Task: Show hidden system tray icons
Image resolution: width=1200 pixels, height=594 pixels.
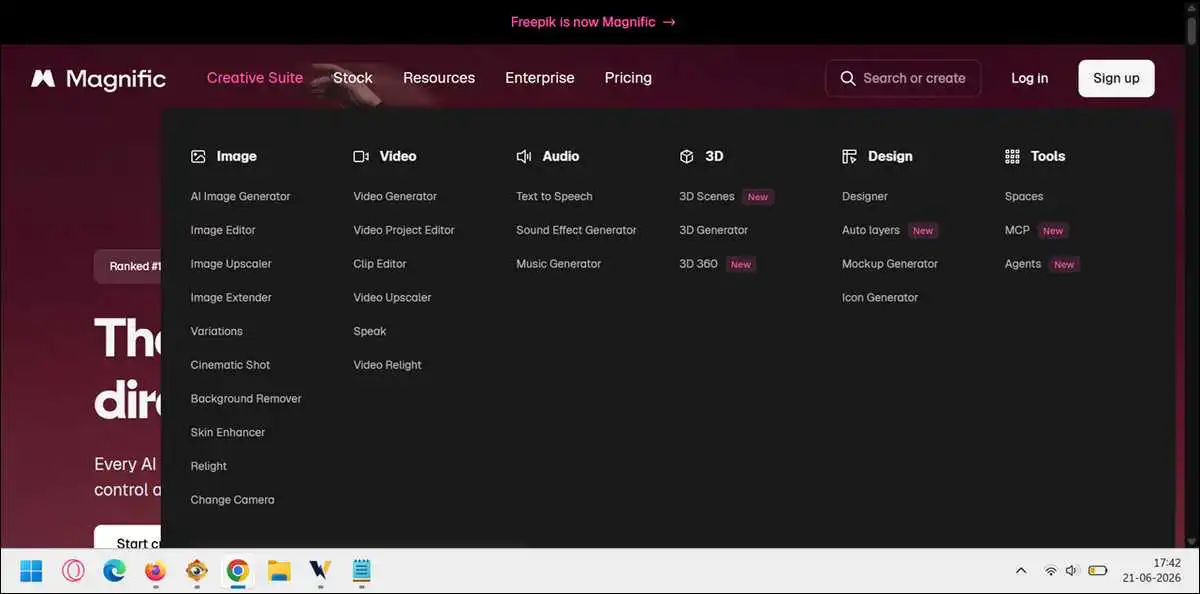Action: pyautogui.click(x=1021, y=571)
